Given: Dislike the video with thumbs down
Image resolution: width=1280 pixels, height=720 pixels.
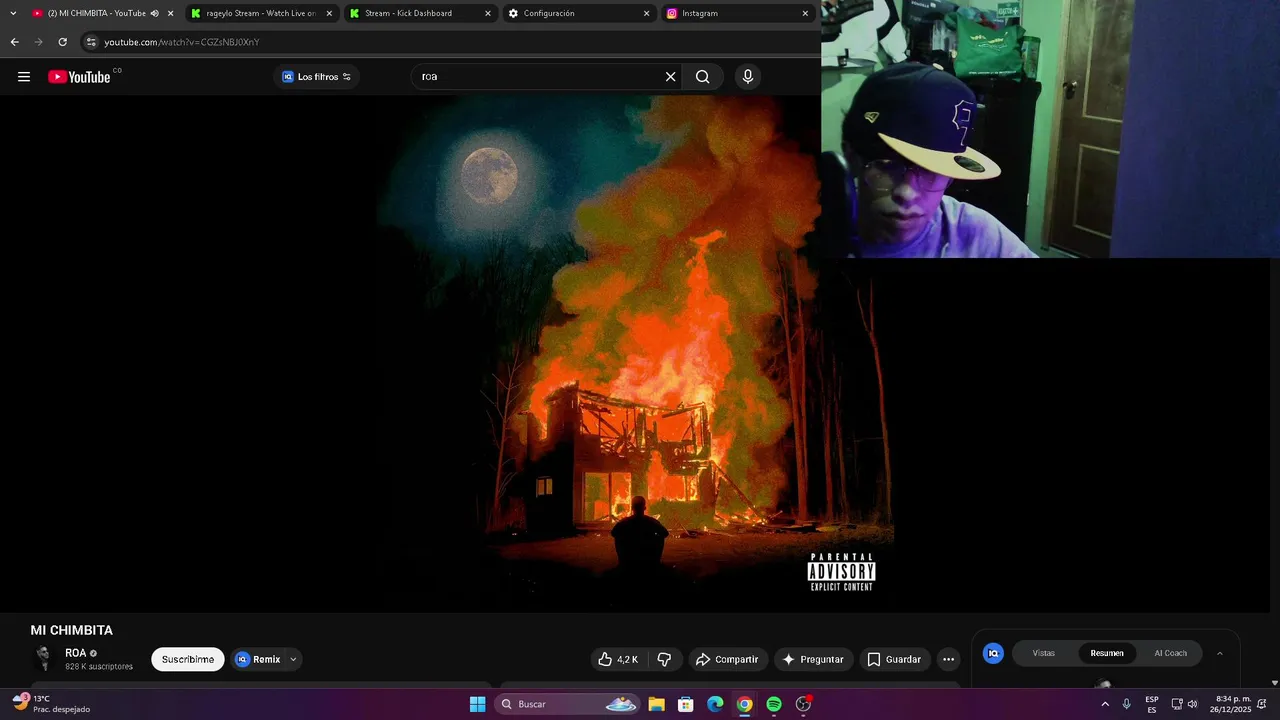Looking at the screenshot, I should pyautogui.click(x=664, y=659).
